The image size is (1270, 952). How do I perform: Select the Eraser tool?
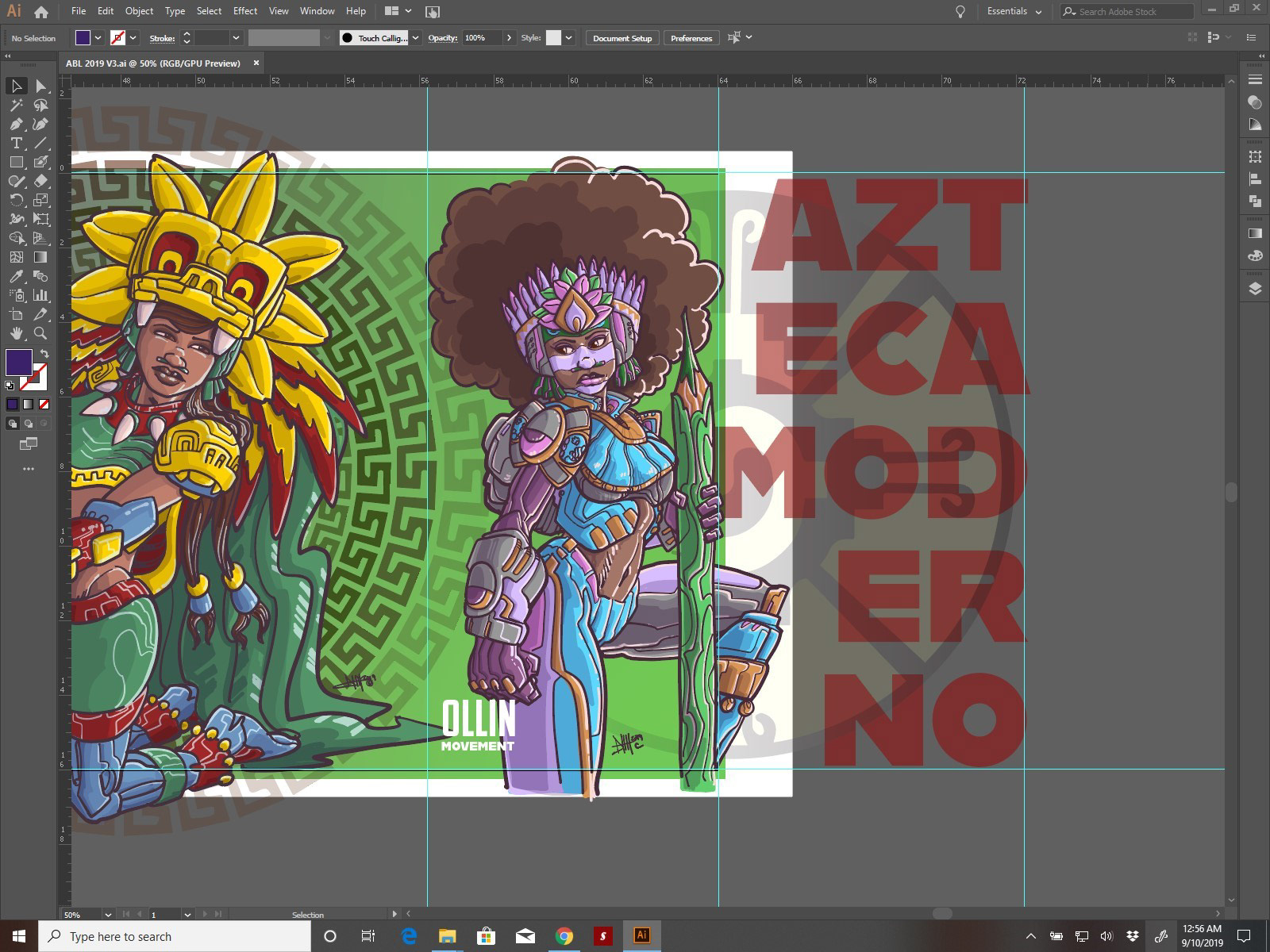[40, 181]
